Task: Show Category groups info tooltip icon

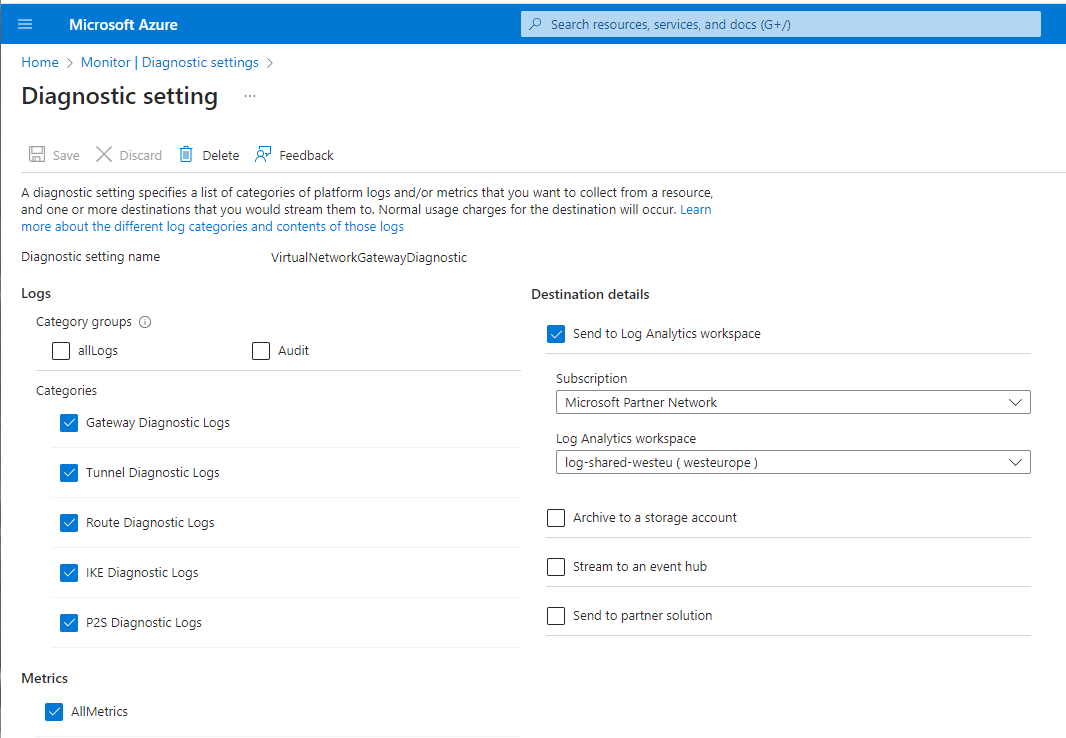Action: point(145,322)
